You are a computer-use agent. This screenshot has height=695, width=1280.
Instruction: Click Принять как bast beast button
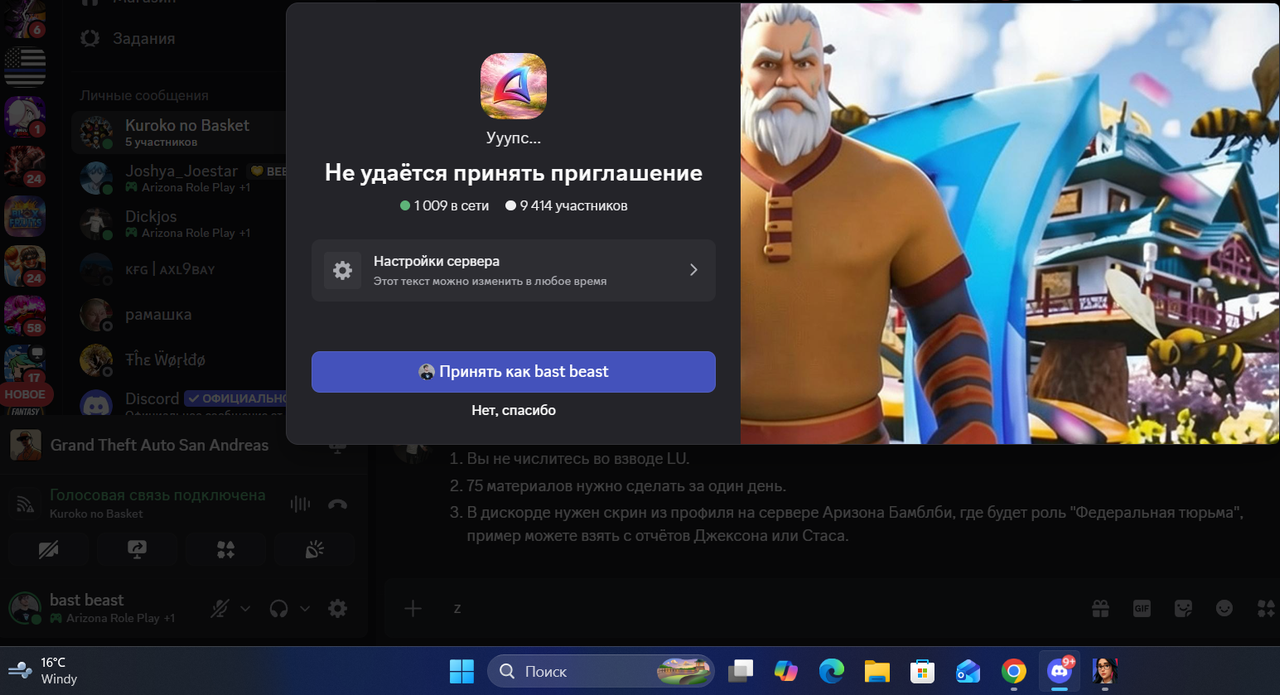(513, 371)
